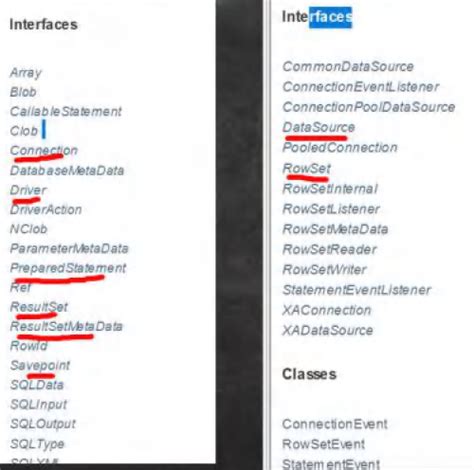Open the RowSetMetaData link
Viewport: 474px width, 470px height.
[x=335, y=229]
